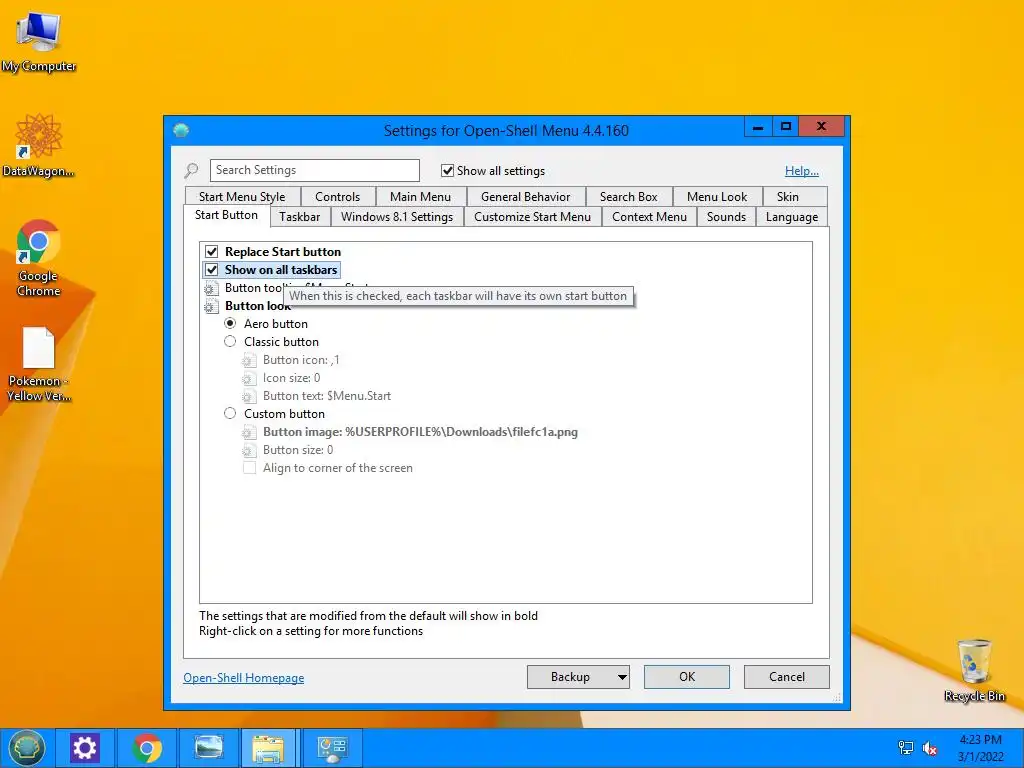Switch to the Start Menu Style tab
Image resolution: width=1024 pixels, height=768 pixels.
[x=242, y=197]
